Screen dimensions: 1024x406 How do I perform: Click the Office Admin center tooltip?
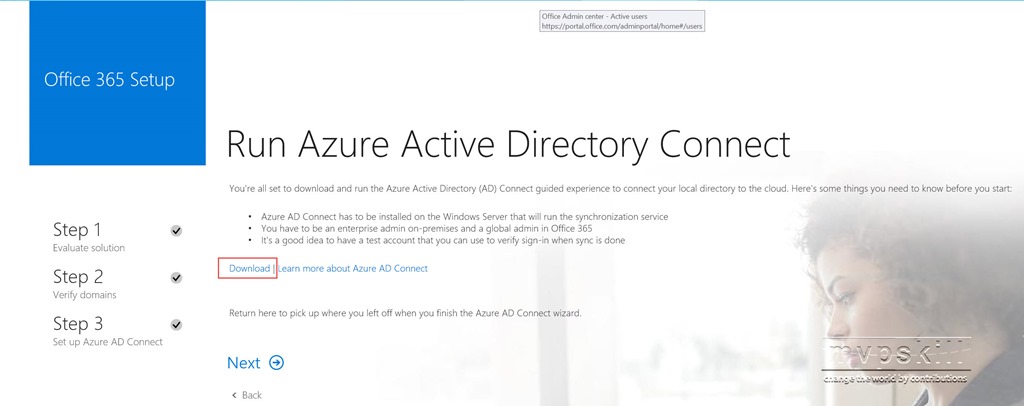[x=622, y=21]
